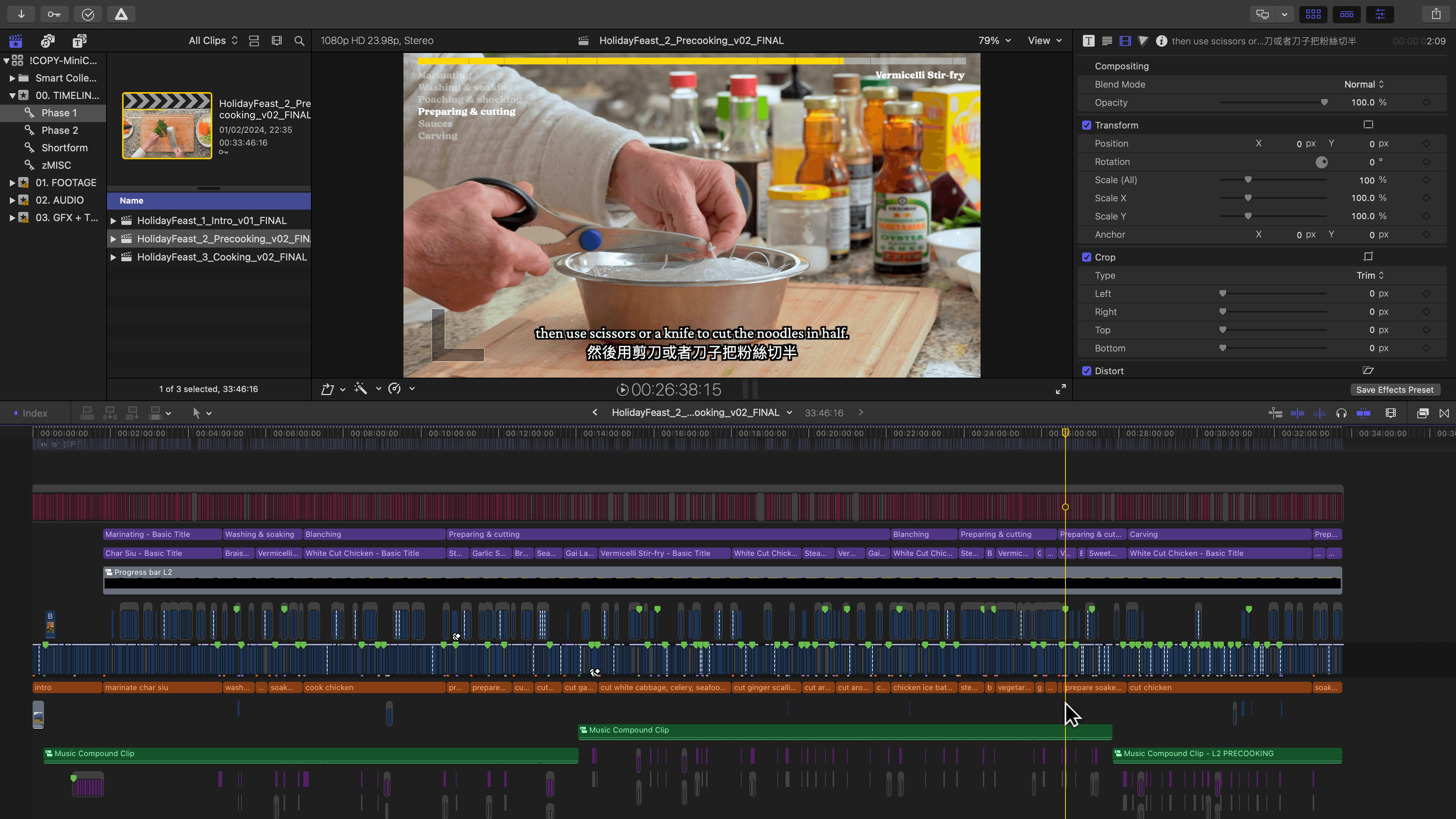1456x819 pixels.
Task: Expand the 01. FOOTAGE event
Action: click(12, 182)
